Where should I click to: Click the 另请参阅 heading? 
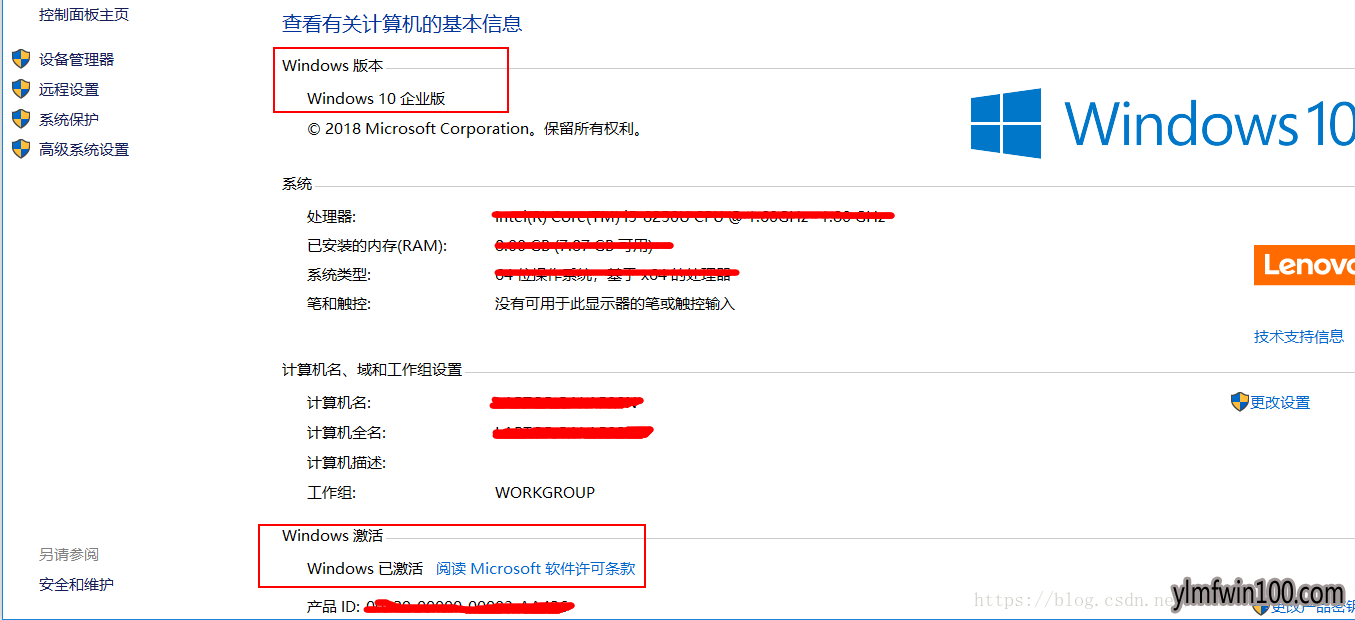pyautogui.click(x=69, y=554)
